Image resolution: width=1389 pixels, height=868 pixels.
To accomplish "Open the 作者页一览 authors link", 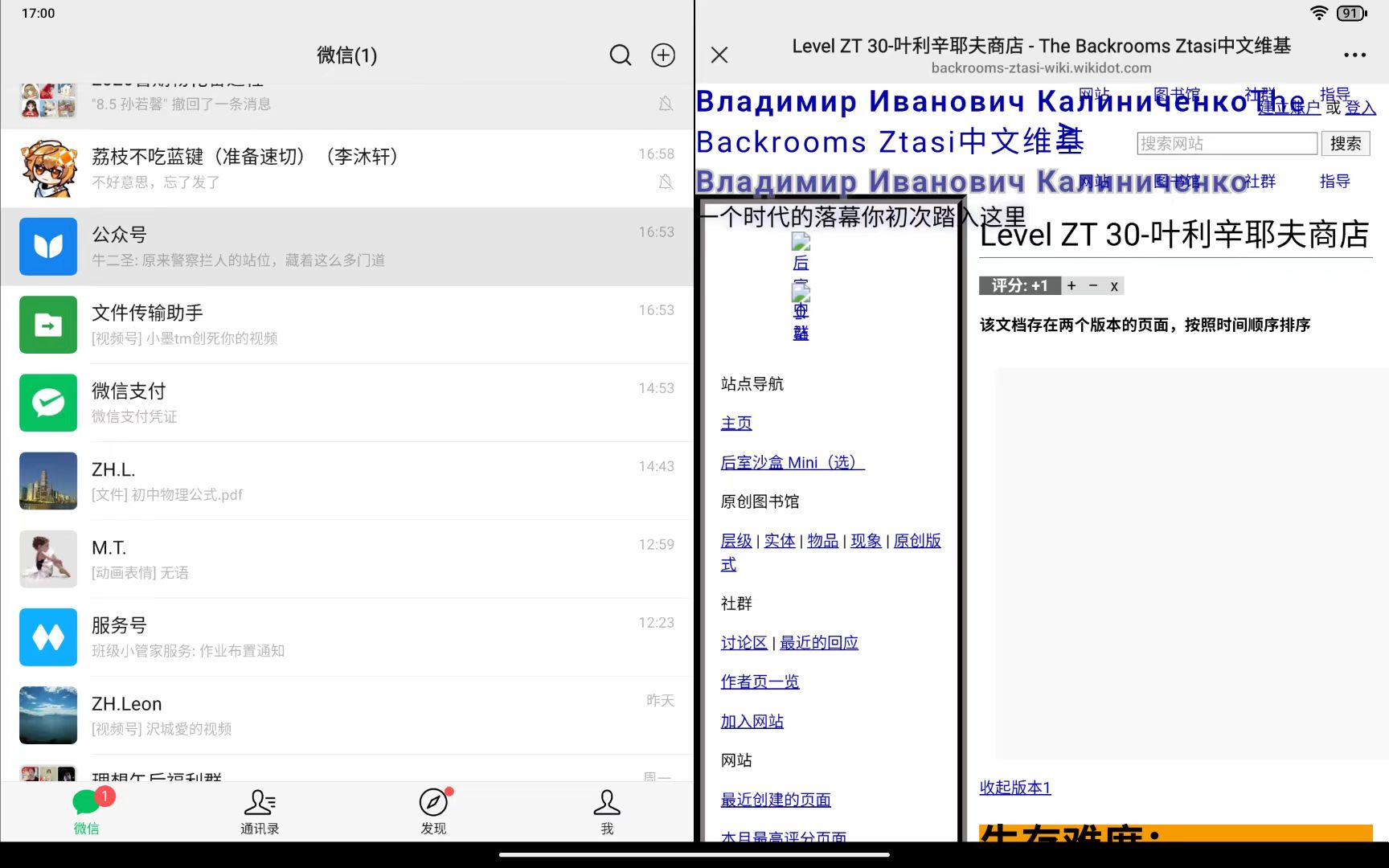I will (760, 682).
